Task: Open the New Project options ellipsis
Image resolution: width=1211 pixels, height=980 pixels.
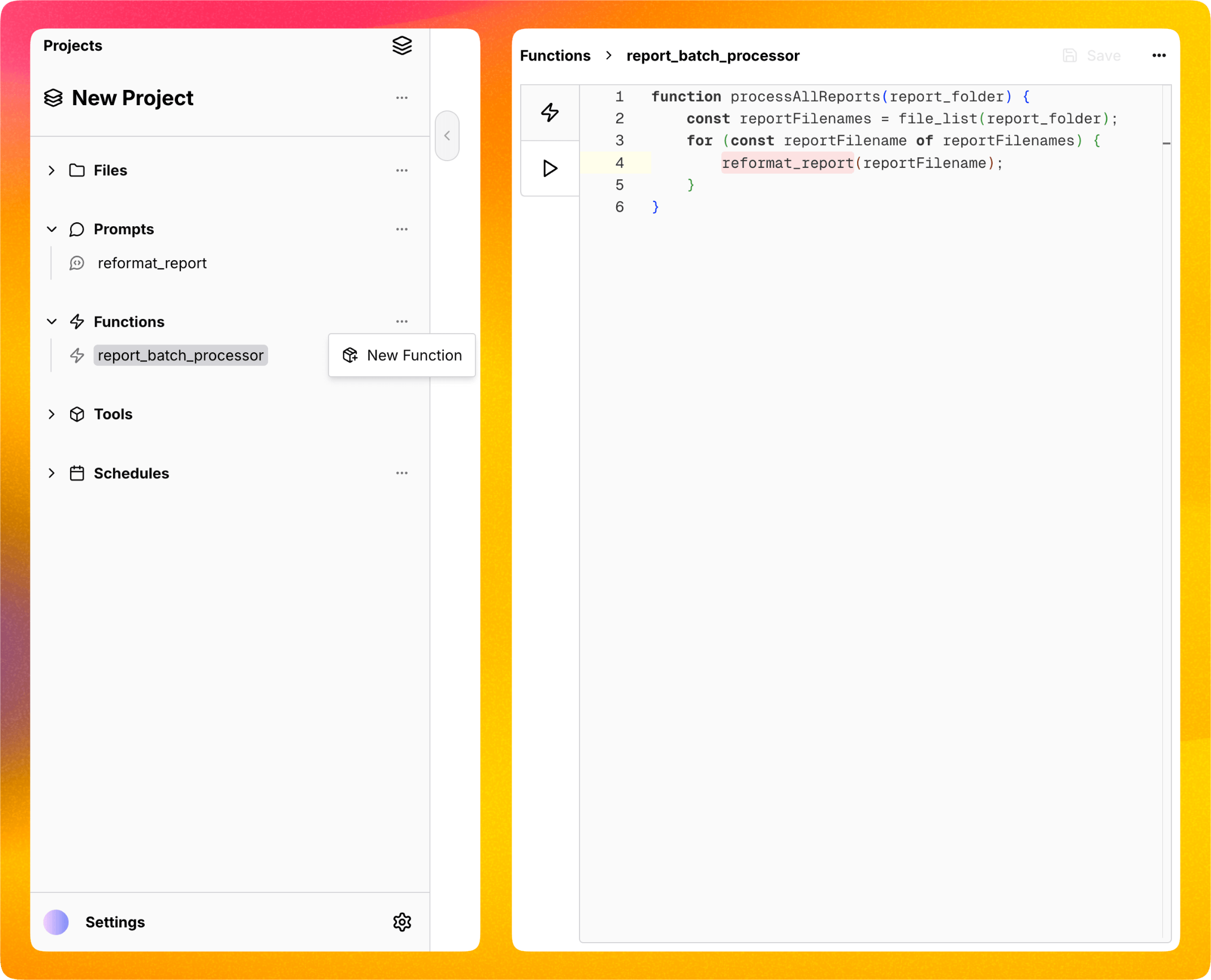Action: 402,98
